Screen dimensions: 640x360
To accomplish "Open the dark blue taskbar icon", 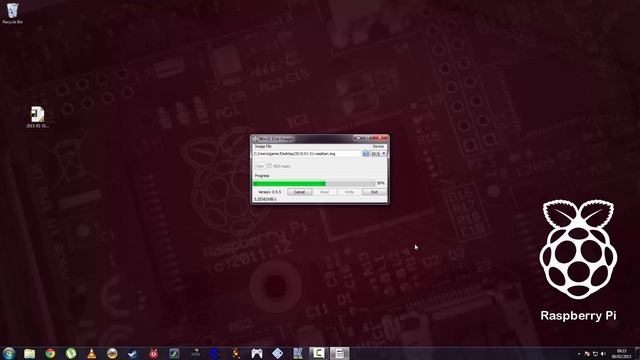I will coord(216,353).
